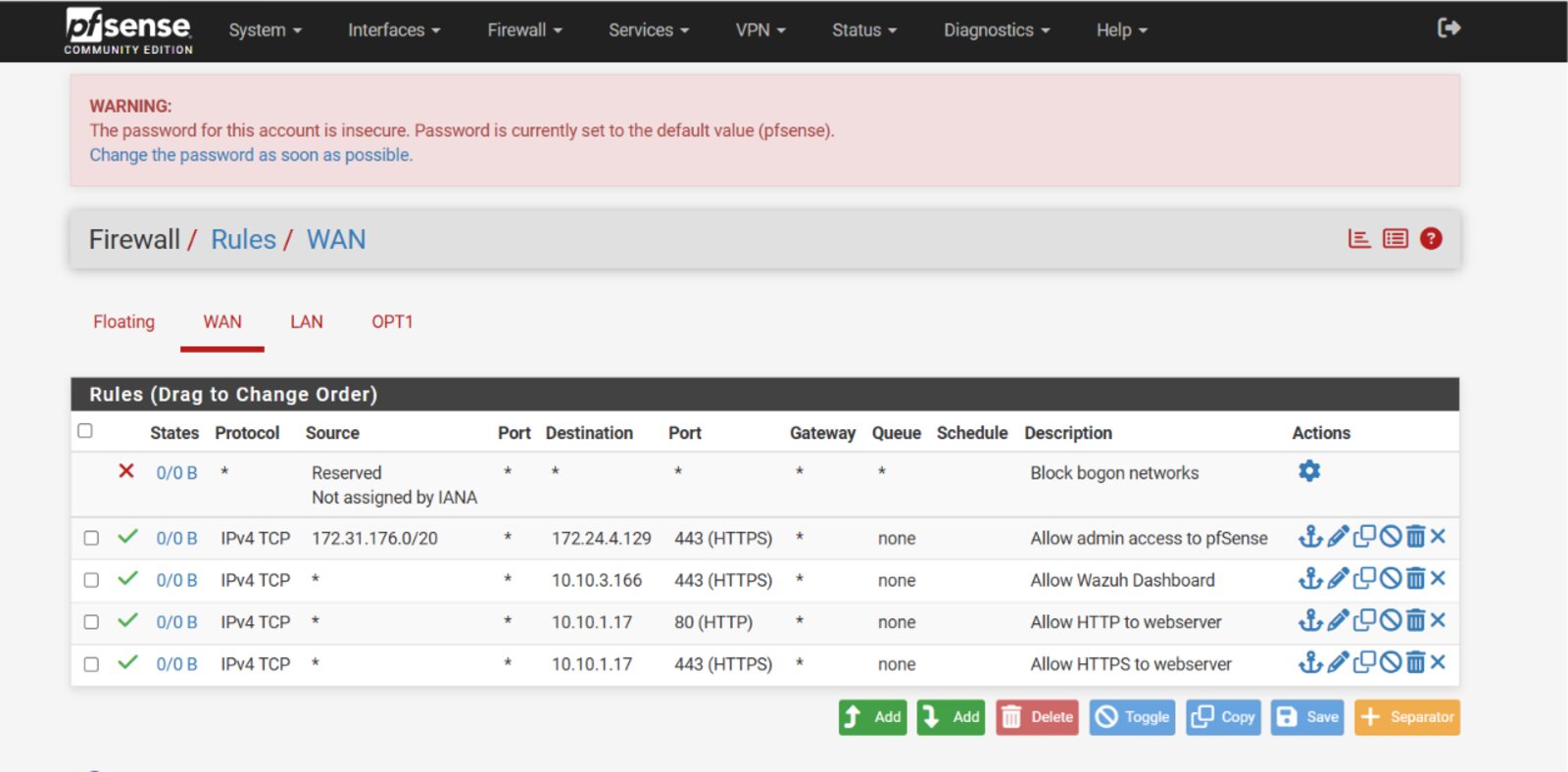Viewport: 1568px width, 772px height.
Task: Disable the Allow HTTPS to webserver rule
Action: point(1391,662)
